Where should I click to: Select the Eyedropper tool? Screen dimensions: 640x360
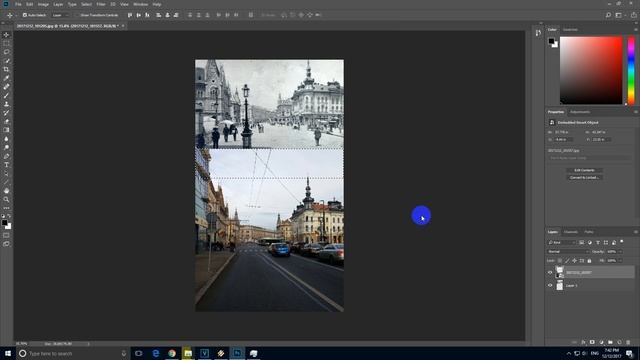pos(6,78)
